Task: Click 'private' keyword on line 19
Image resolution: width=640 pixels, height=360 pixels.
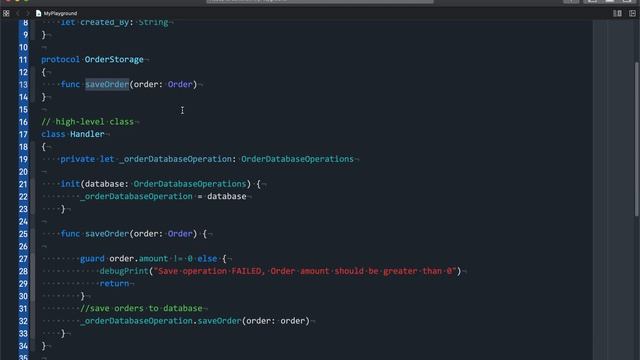Action: [x=78, y=159]
